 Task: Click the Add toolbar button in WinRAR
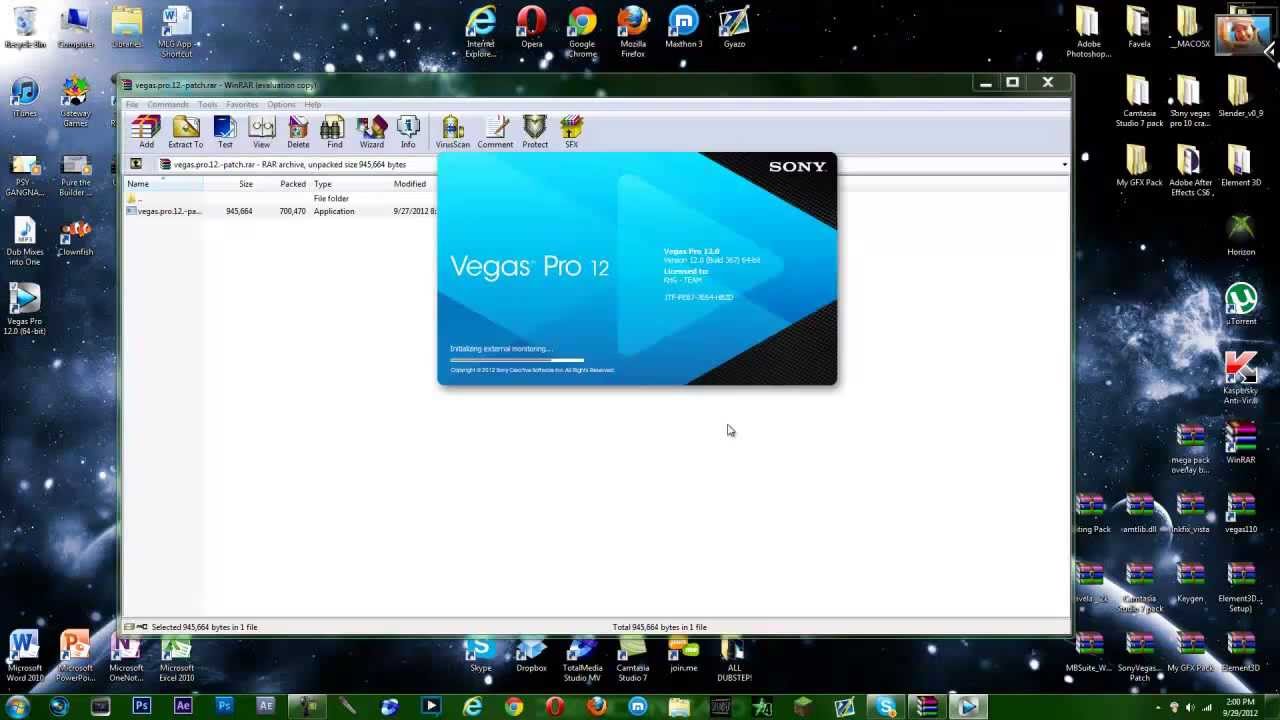click(146, 132)
